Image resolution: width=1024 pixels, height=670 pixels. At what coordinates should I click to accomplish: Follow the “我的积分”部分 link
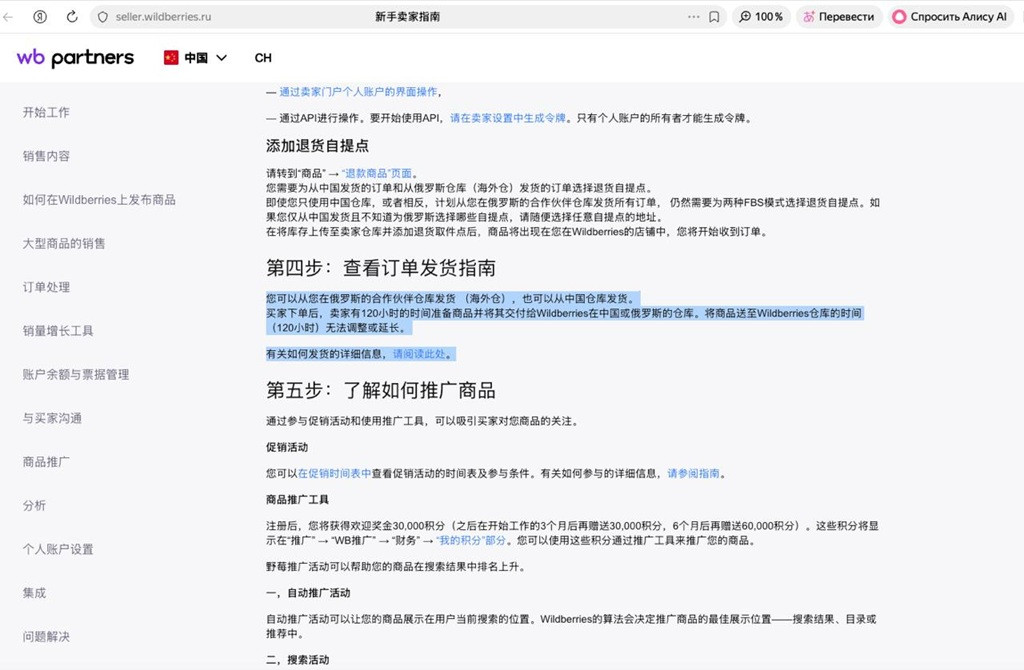[x=471, y=541]
